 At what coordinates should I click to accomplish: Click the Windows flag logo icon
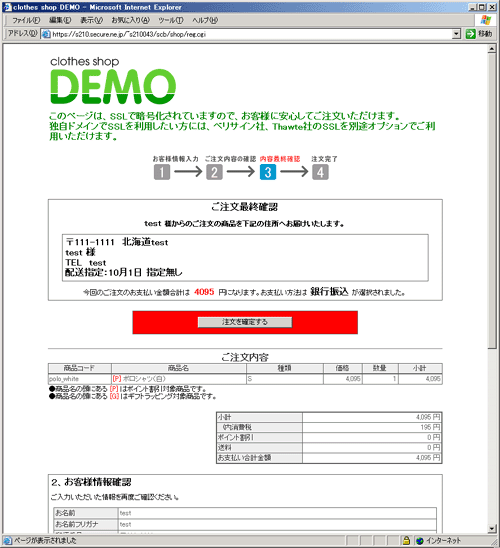pos(485,20)
